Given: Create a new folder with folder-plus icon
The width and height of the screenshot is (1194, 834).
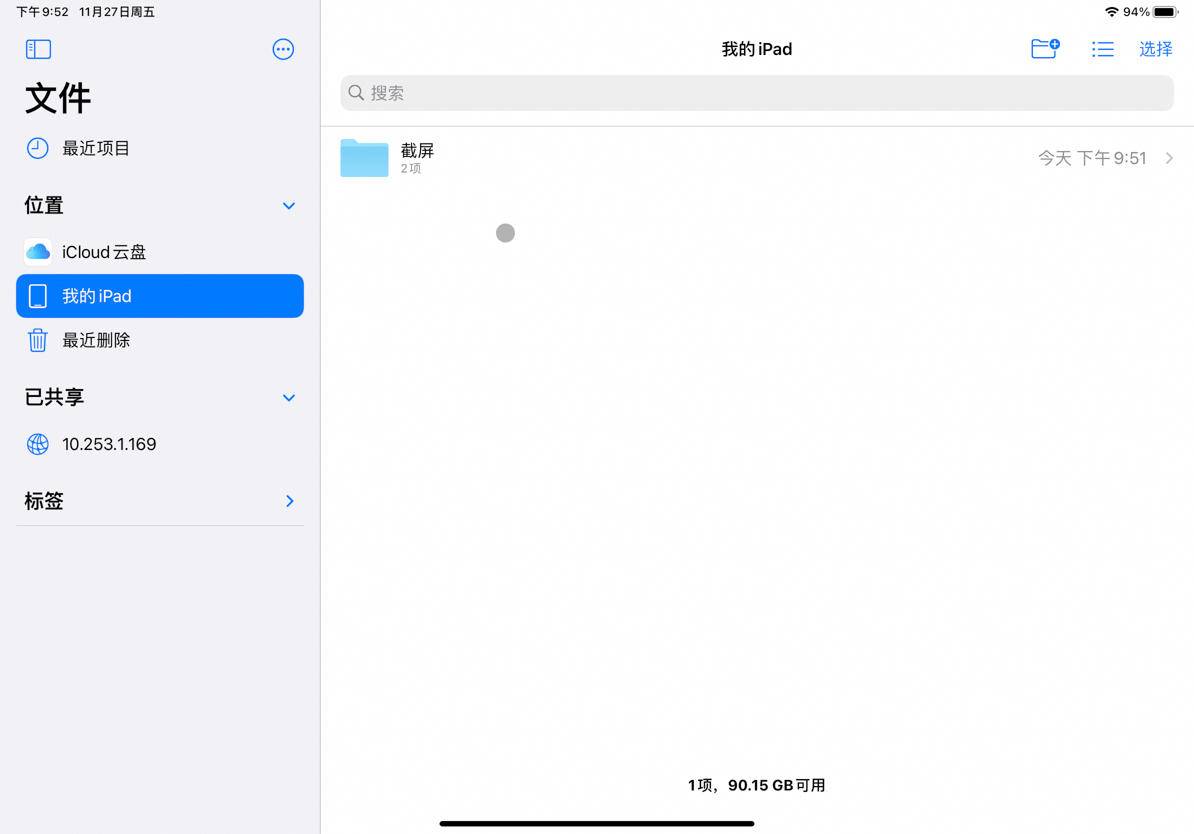Looking at the screenshot, I should pyautogui.click(x=1045, y=49).
